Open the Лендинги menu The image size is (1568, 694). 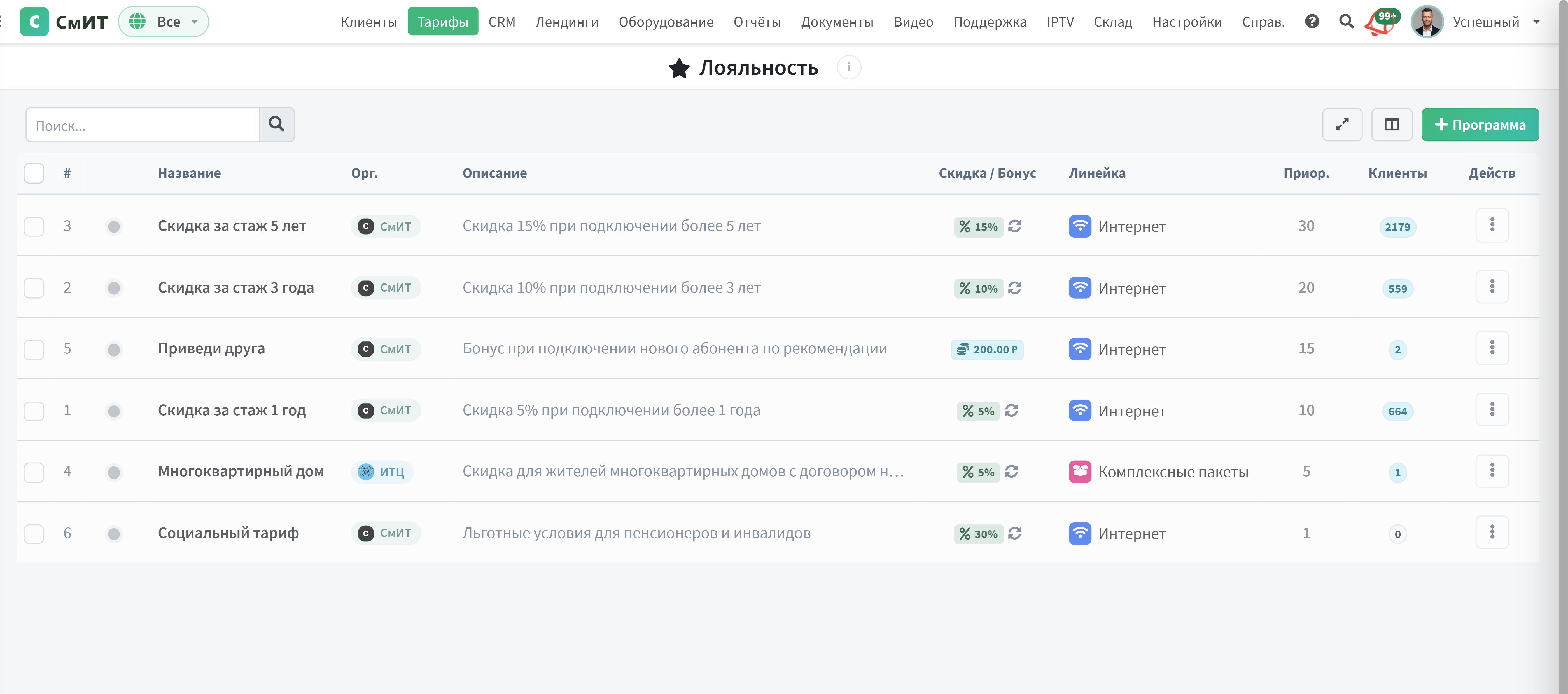click(567, 22)
